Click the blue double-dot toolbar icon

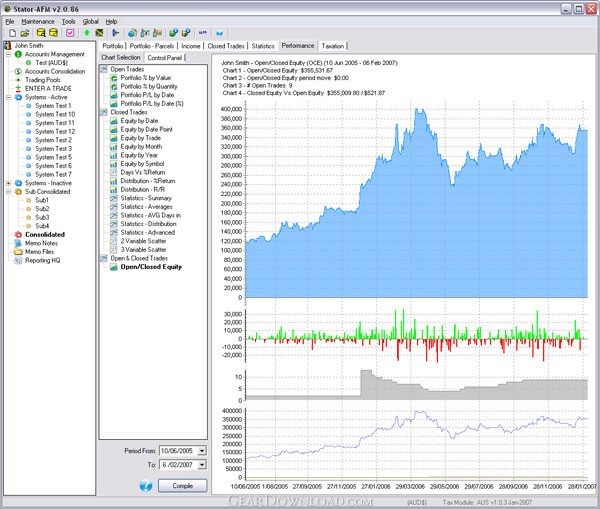(x=219, y=33)
